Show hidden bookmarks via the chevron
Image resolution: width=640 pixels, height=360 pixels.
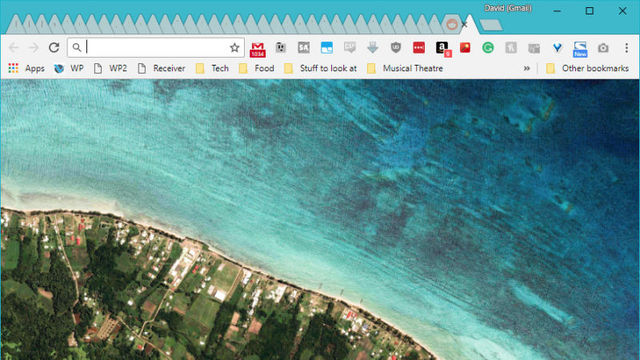[527, 68]
